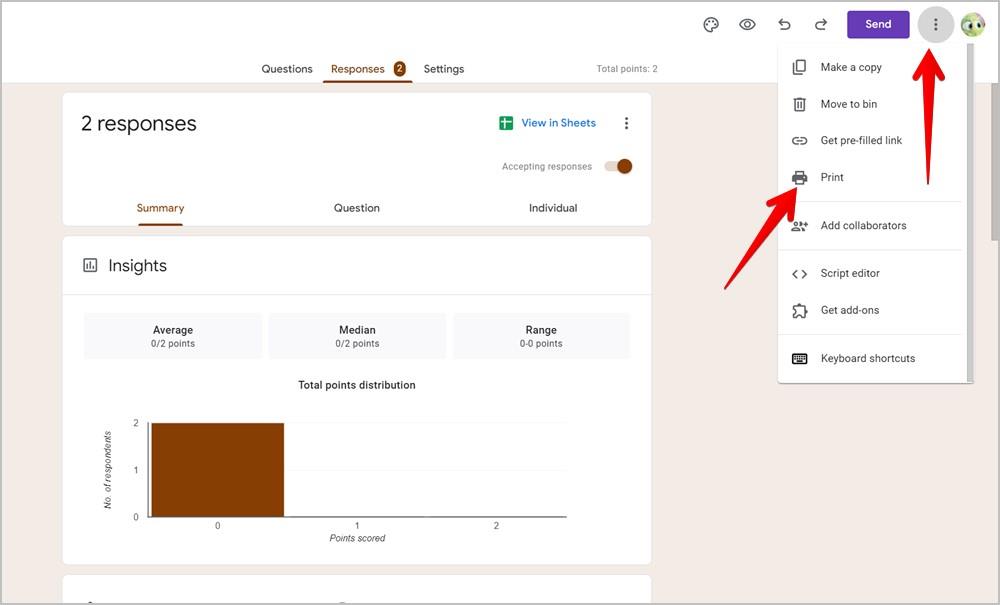Screen dimensions: 1000x605
Task: Open the Settings tab
Action: pyautogui.click(x=444, y=69)
